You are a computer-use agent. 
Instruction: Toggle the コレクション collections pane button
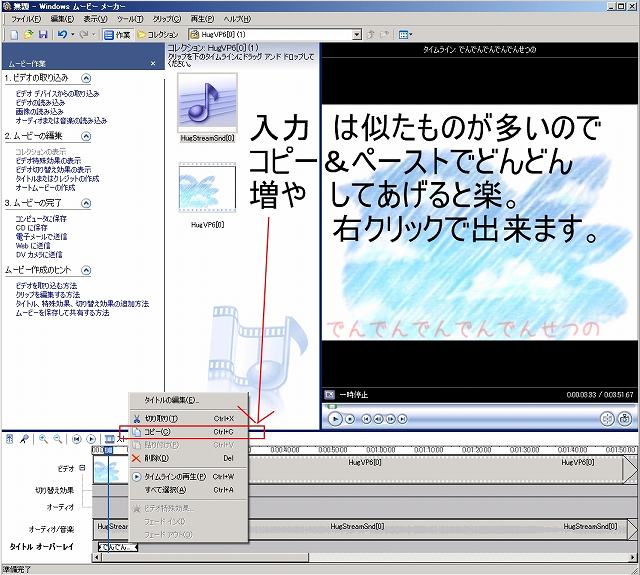158,35
